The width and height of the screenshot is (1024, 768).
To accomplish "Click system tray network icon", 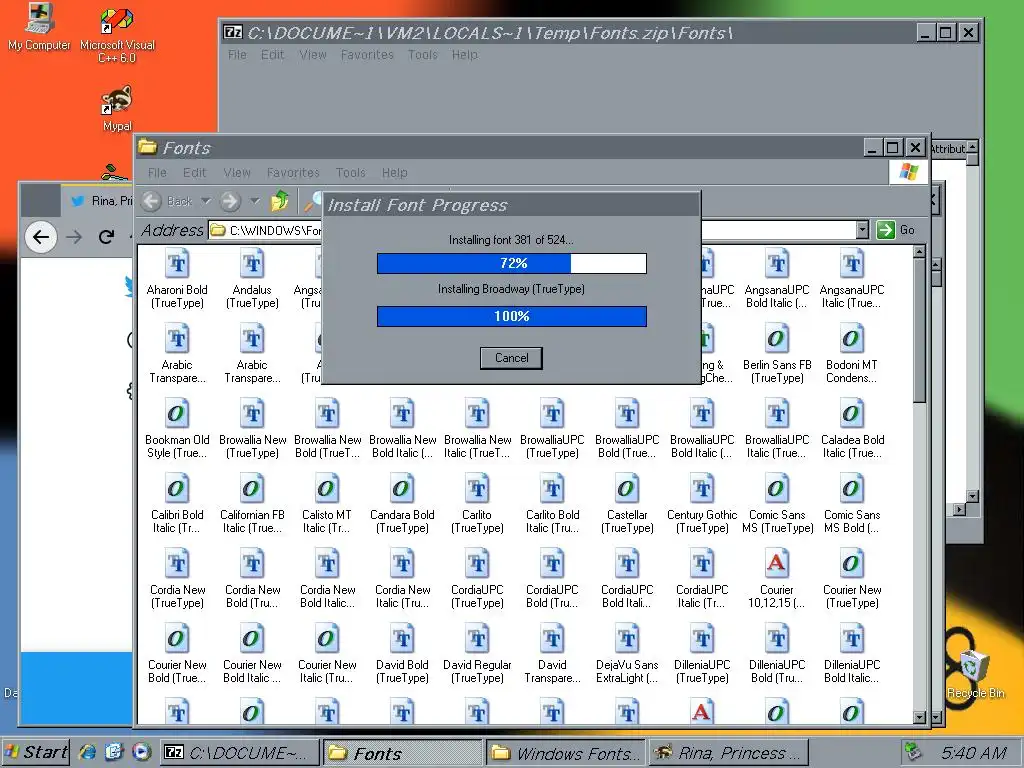I will point(912,752).
